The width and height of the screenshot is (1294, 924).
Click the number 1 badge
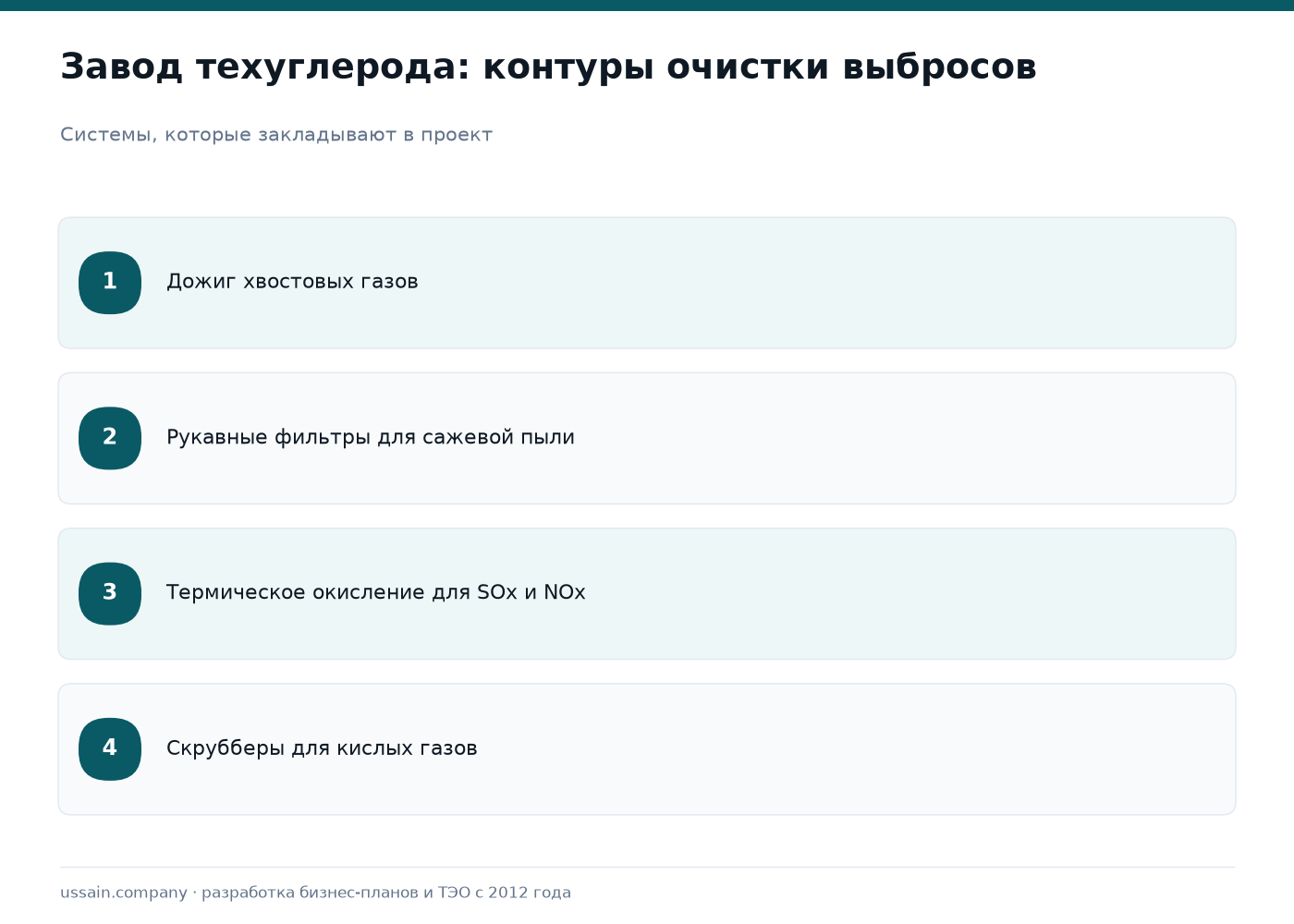pyautogui.click(x=110, y=283)
